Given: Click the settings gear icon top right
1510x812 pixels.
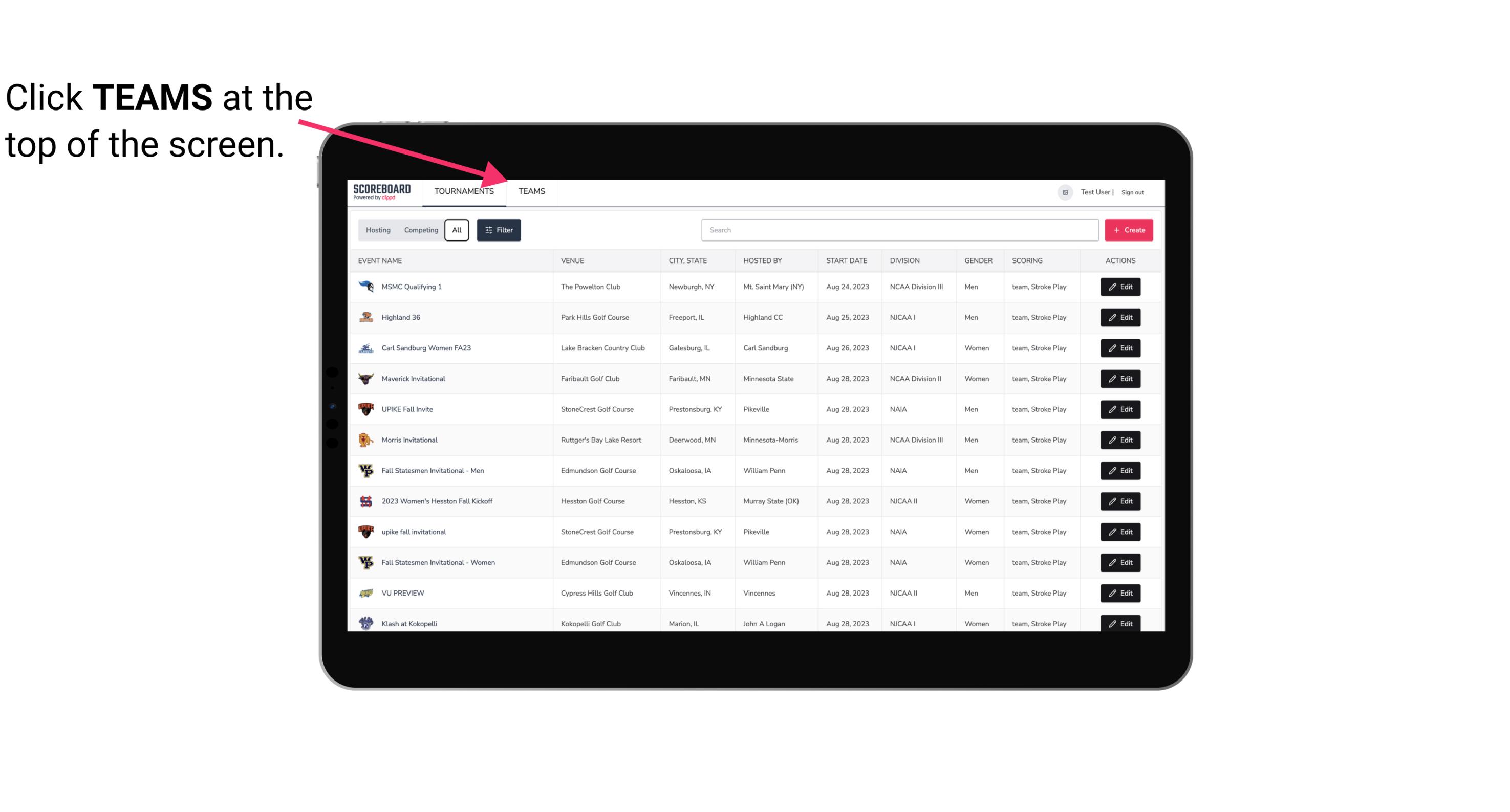Looking at the screenshot, I should click(1062, 191).
